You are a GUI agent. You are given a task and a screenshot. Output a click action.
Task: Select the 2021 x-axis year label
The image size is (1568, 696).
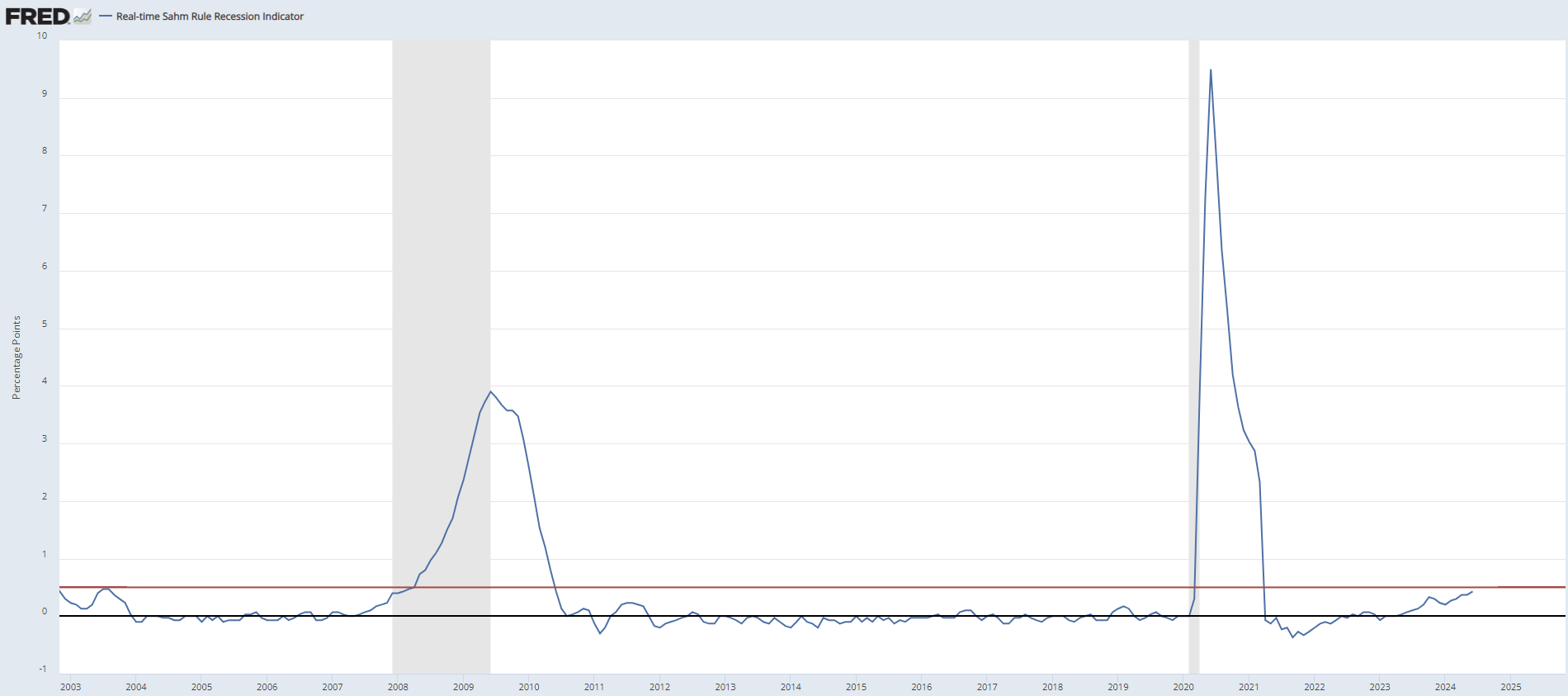pos(1249,687)
